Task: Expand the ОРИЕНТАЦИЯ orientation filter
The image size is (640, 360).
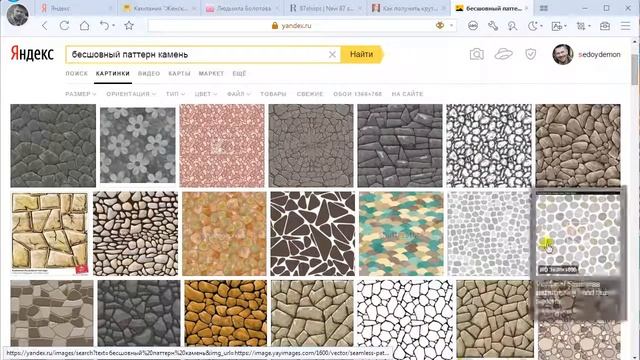Action: (x=131, y=94)
